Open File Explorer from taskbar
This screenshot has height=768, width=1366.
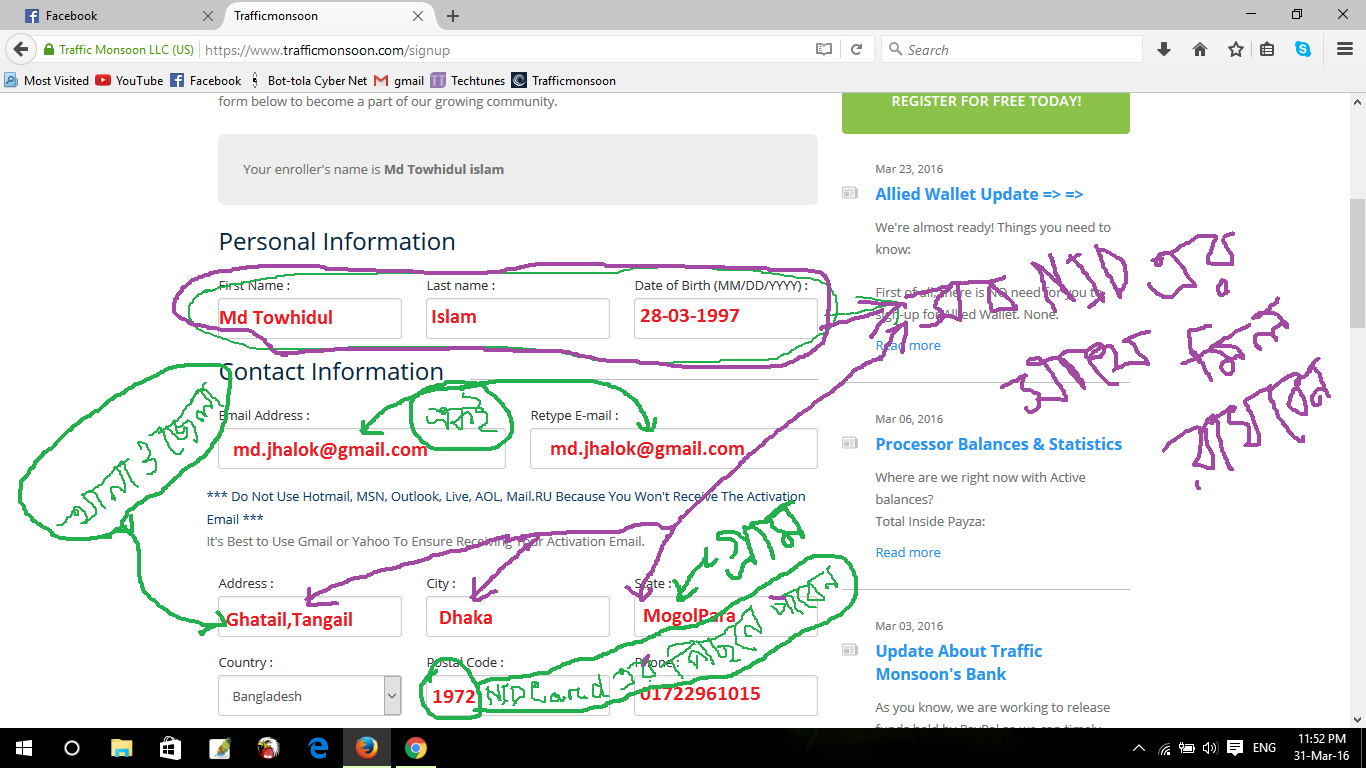point(121,748)
